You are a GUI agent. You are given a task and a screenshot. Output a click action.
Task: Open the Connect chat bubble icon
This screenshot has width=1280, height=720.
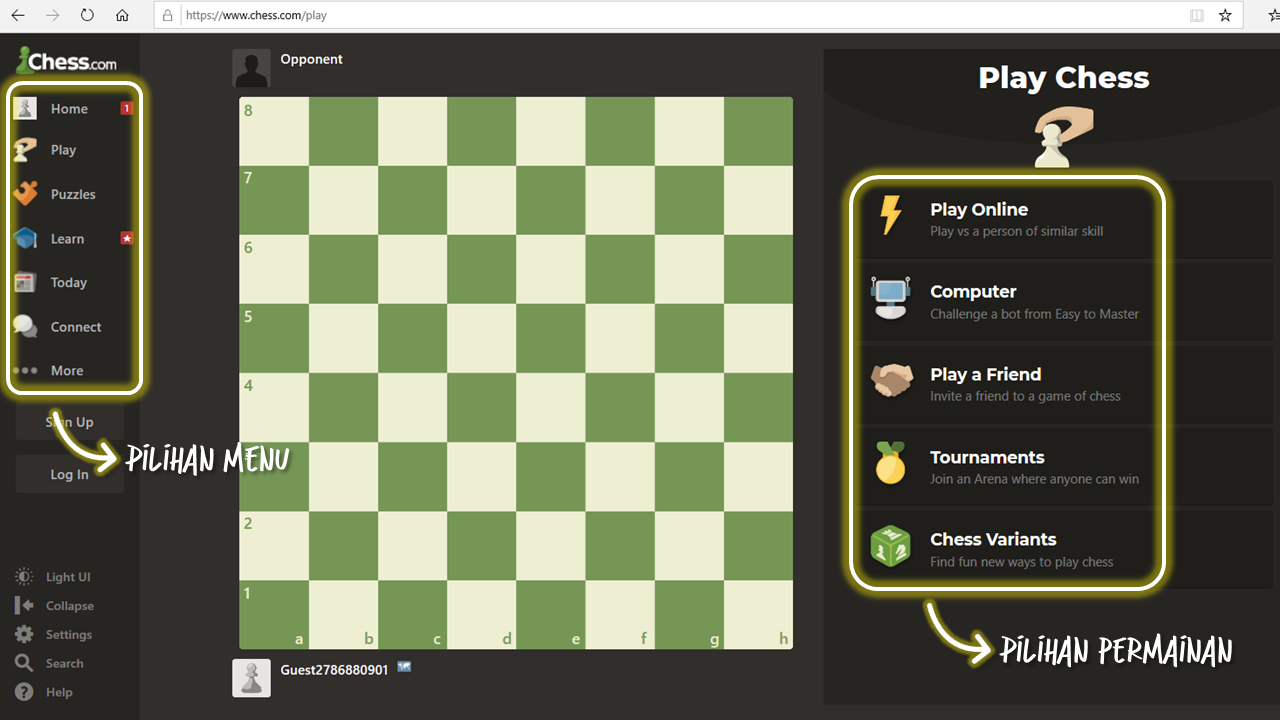click(x=25, y=326)
